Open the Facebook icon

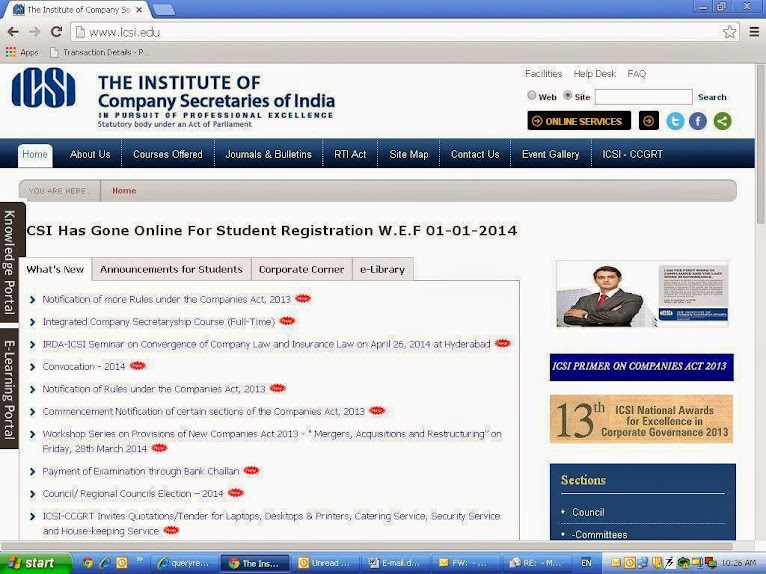point(698,121)
